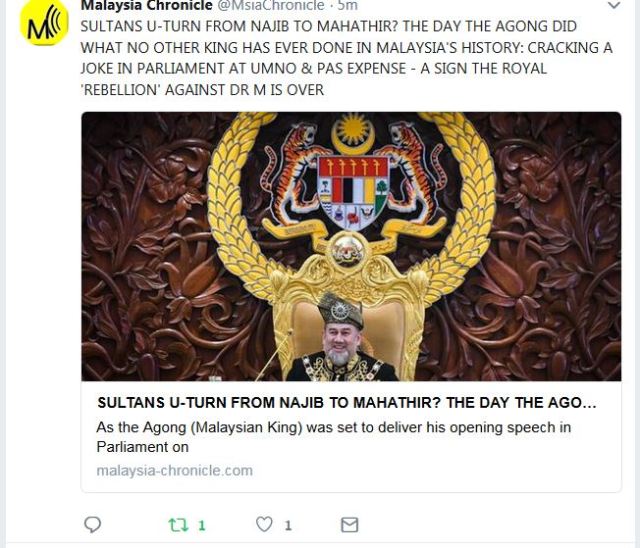Open the bold link-card headline 'SULTANS U-TURN FROM NAJIB'
The image size is (640, 548).
[347, 403]
